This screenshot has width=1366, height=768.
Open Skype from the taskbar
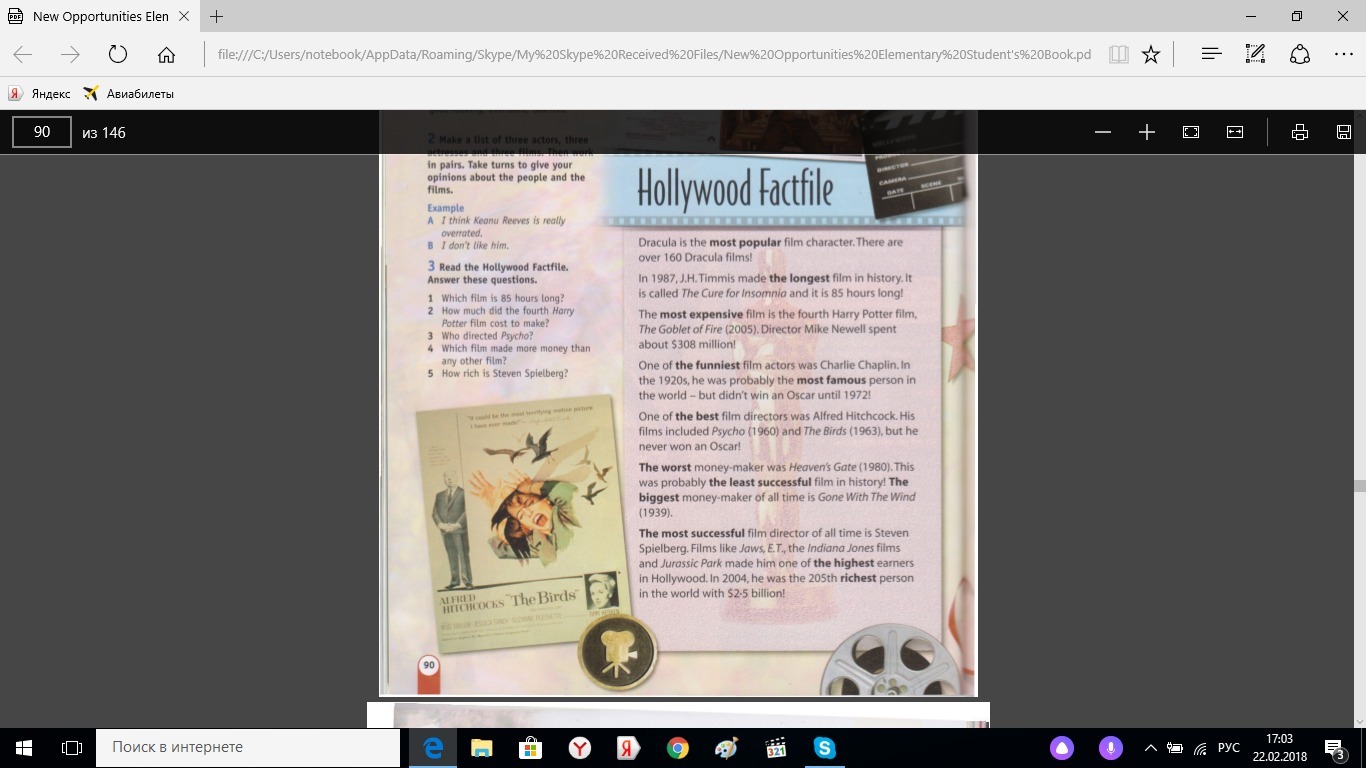[825, 748]
